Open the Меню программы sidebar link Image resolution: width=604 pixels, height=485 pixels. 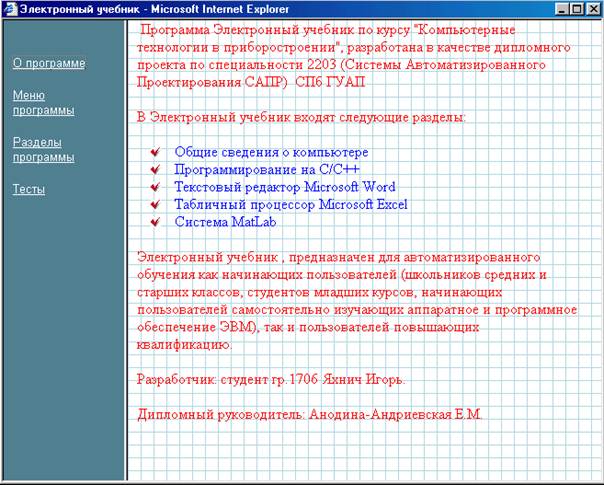point(44,102)
